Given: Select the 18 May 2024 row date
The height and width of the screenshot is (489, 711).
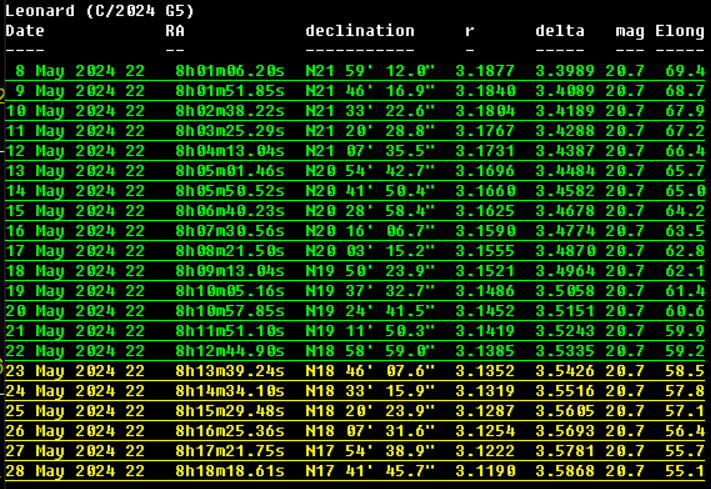Looking at the screenshot, I should click(75, 271).
